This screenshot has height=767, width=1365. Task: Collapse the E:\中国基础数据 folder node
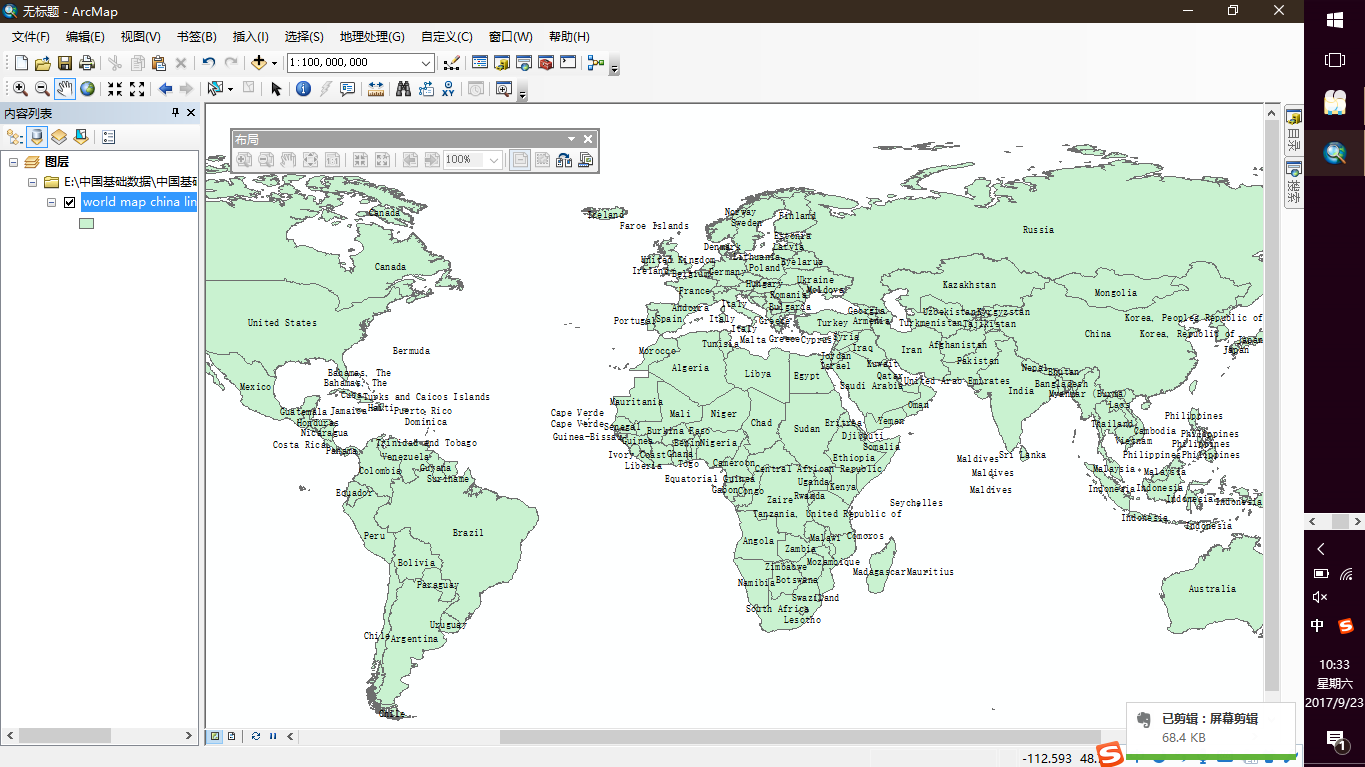(x=32, y=182)
